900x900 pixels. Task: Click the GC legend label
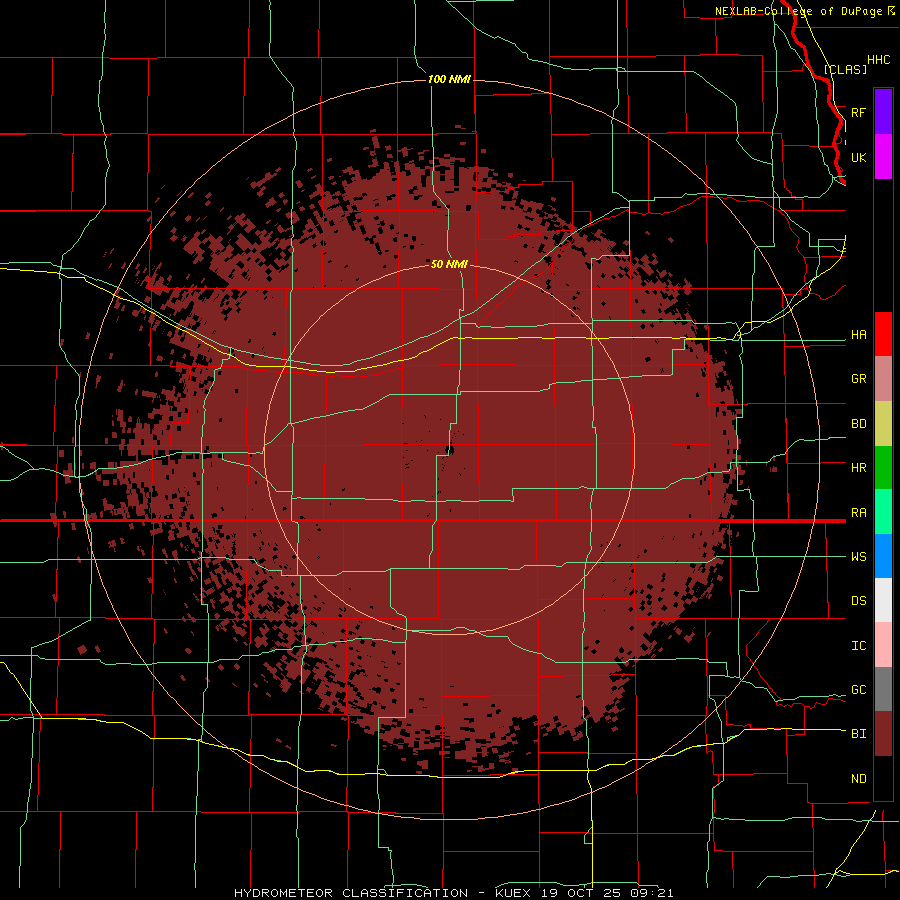pos(859,690)
